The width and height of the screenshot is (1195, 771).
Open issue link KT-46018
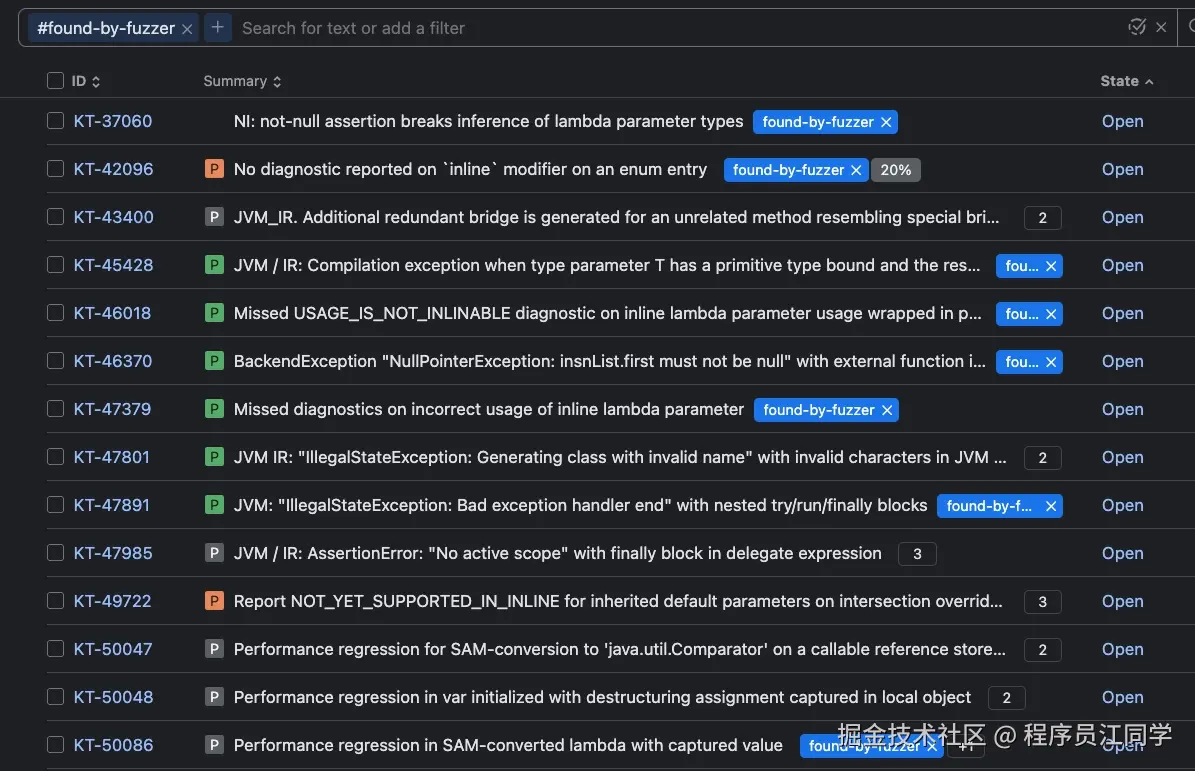pyautogui.click(x=112, y=313)
